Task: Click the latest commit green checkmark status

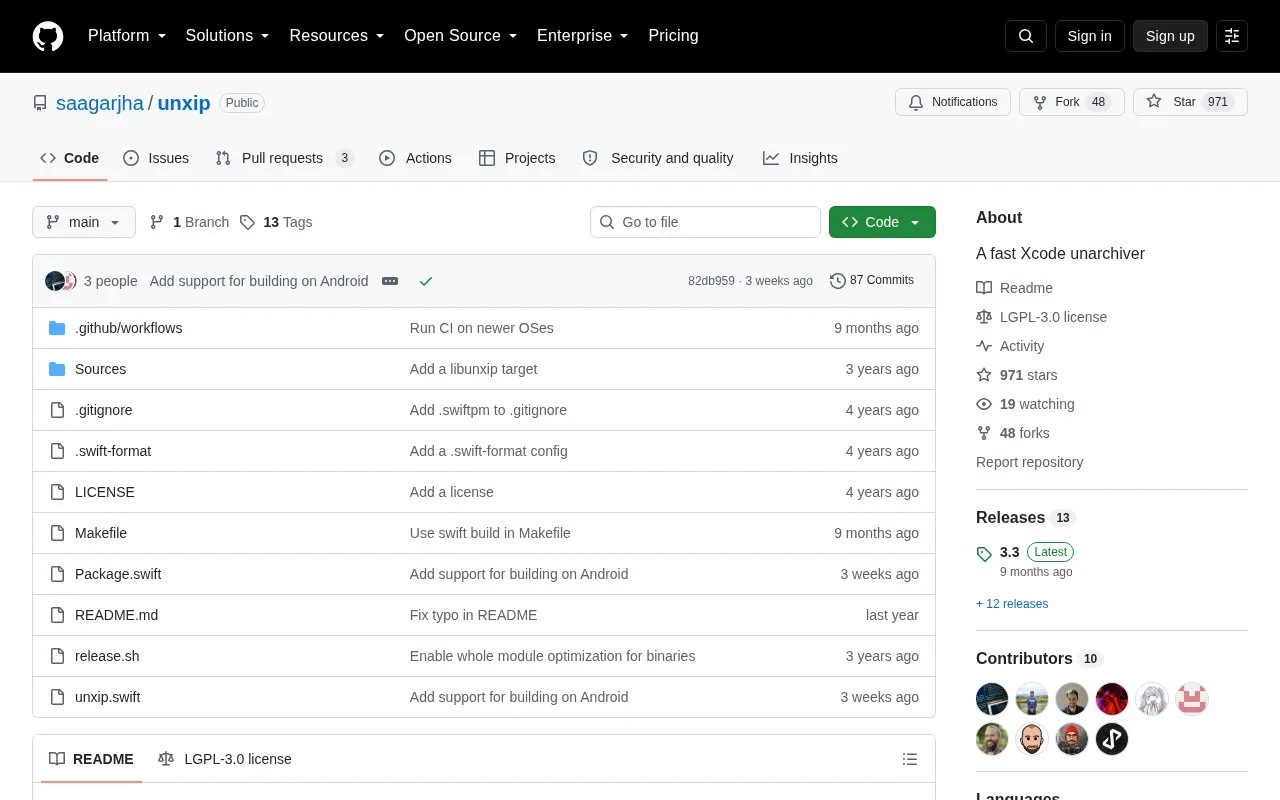Action: click(426, 281)
